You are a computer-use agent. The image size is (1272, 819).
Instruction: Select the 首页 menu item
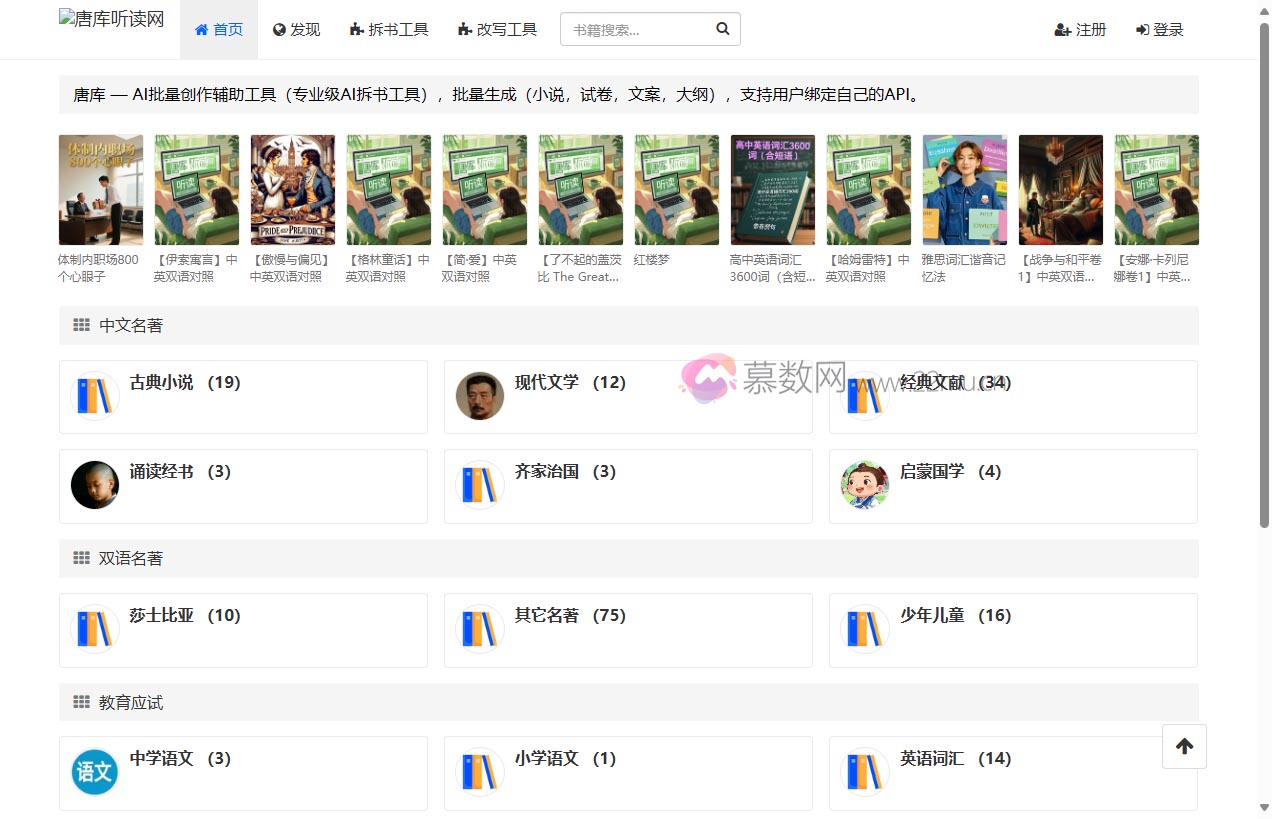point(219,29)
